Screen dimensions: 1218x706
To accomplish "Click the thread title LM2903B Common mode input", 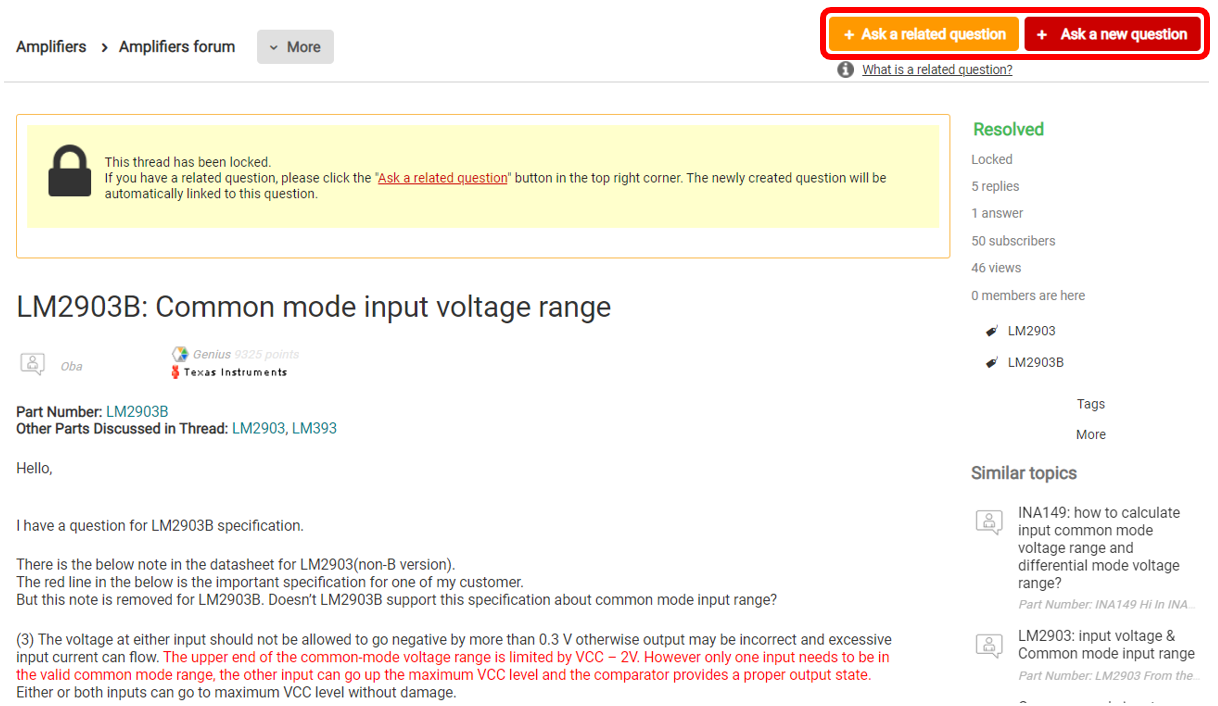I will 314,306.
